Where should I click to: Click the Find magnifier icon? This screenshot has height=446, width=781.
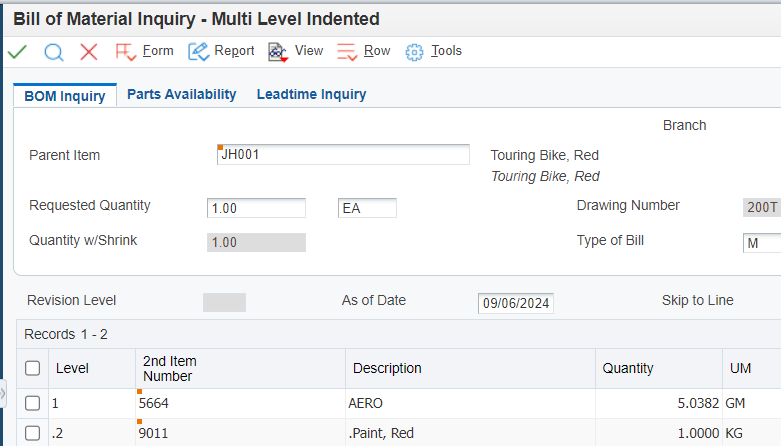(54, 52)
